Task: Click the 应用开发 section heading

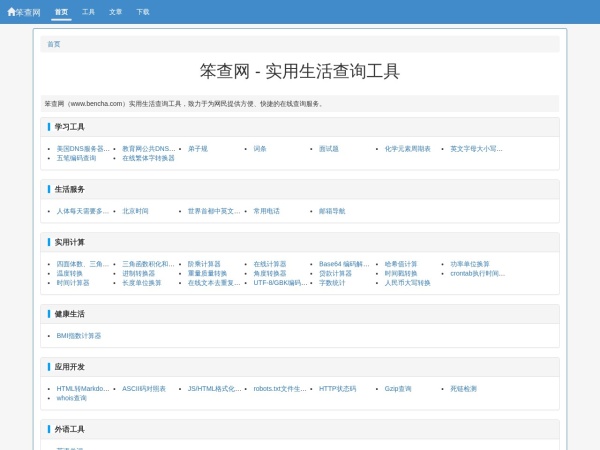Action: coord(69,367)
